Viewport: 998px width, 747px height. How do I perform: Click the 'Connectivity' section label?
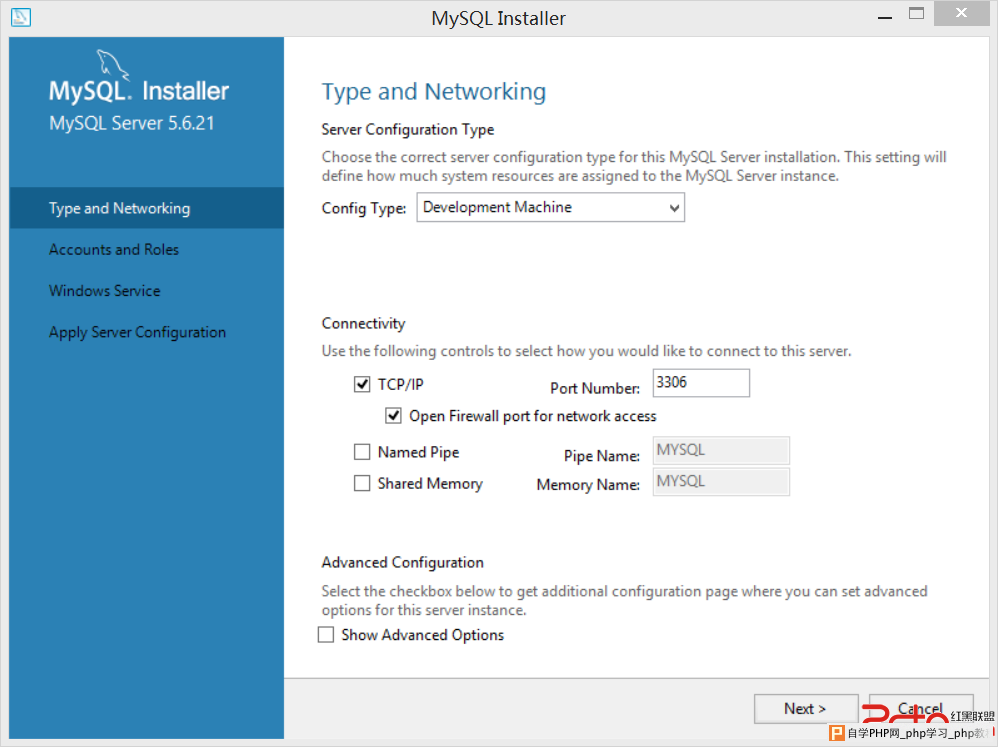coord(363,323)
